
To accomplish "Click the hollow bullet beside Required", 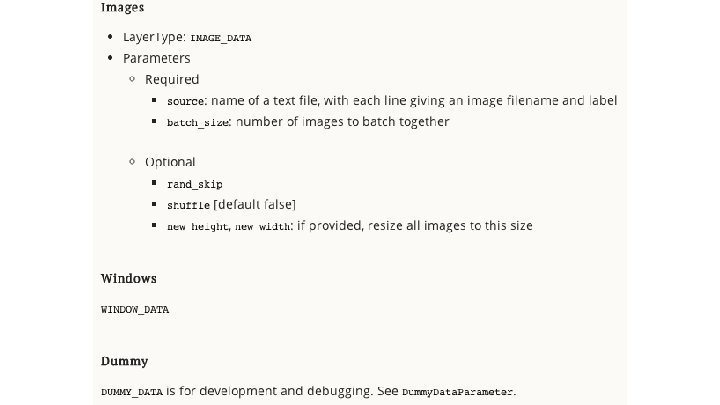I will 132,79.
